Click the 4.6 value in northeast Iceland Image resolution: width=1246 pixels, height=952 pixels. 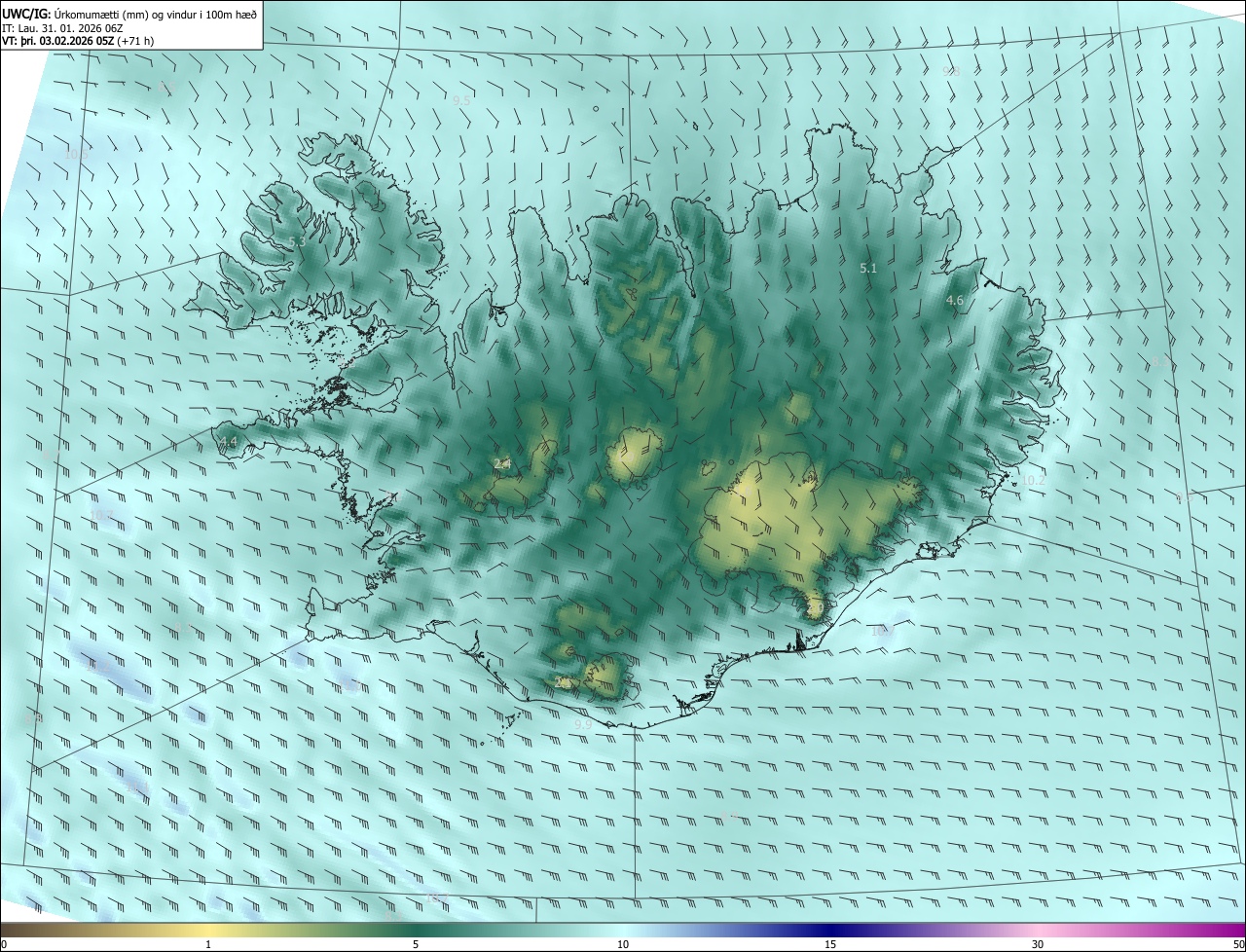(x=954, y=301)
